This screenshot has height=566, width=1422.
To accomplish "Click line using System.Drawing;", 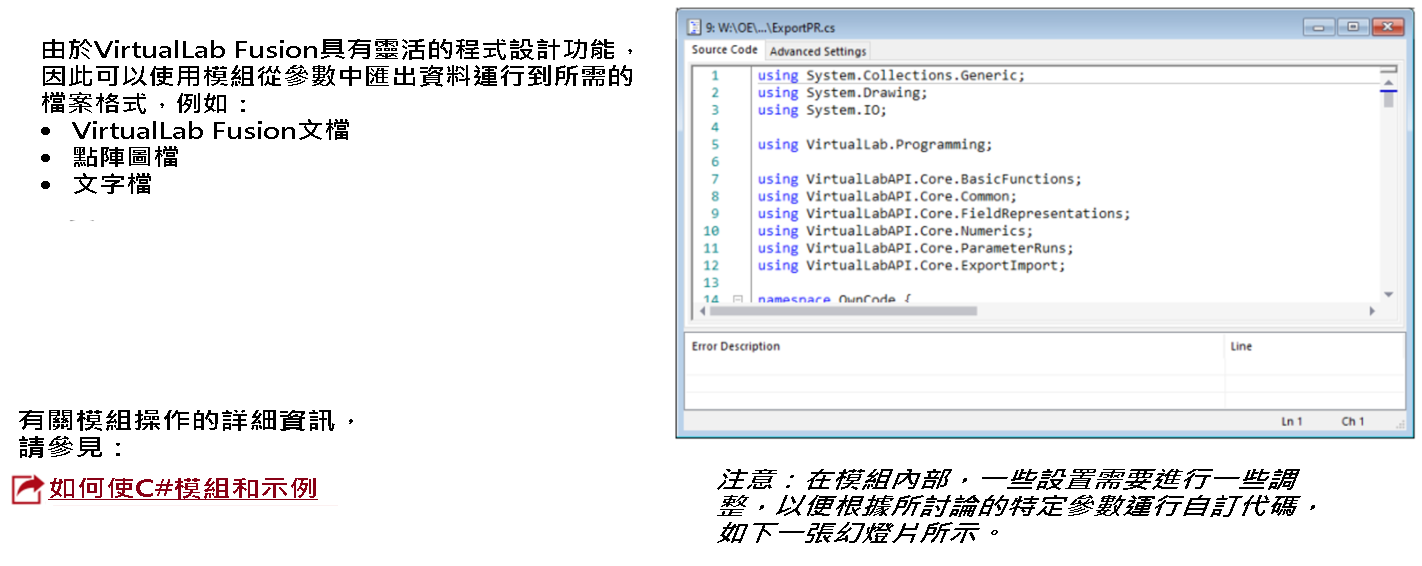I will pos(842,93).
